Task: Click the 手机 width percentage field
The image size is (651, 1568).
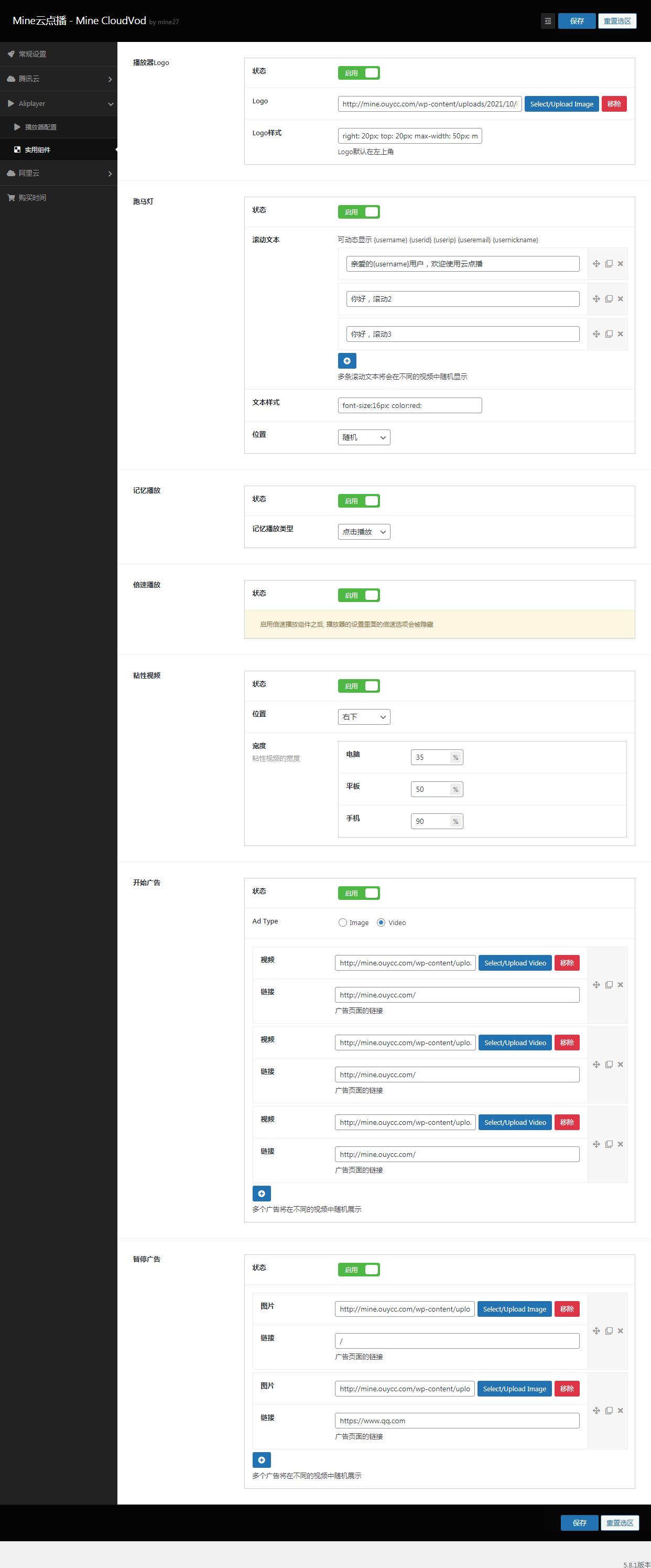Action: point(437,821)
